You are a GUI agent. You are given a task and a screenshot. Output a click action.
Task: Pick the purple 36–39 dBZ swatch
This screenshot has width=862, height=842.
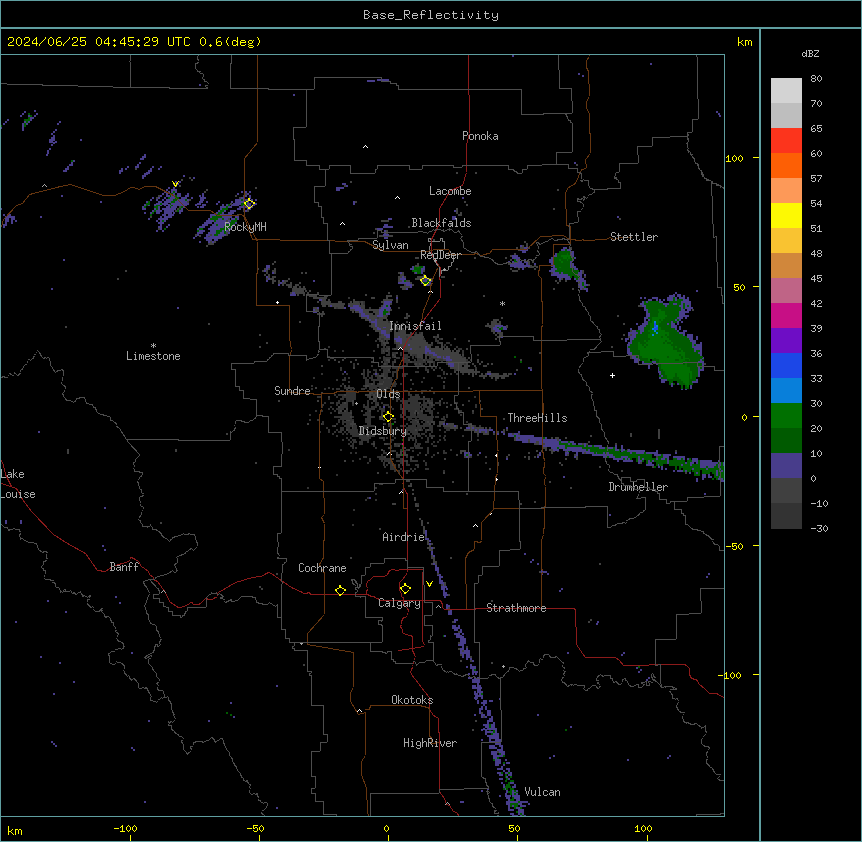point(786,341)
